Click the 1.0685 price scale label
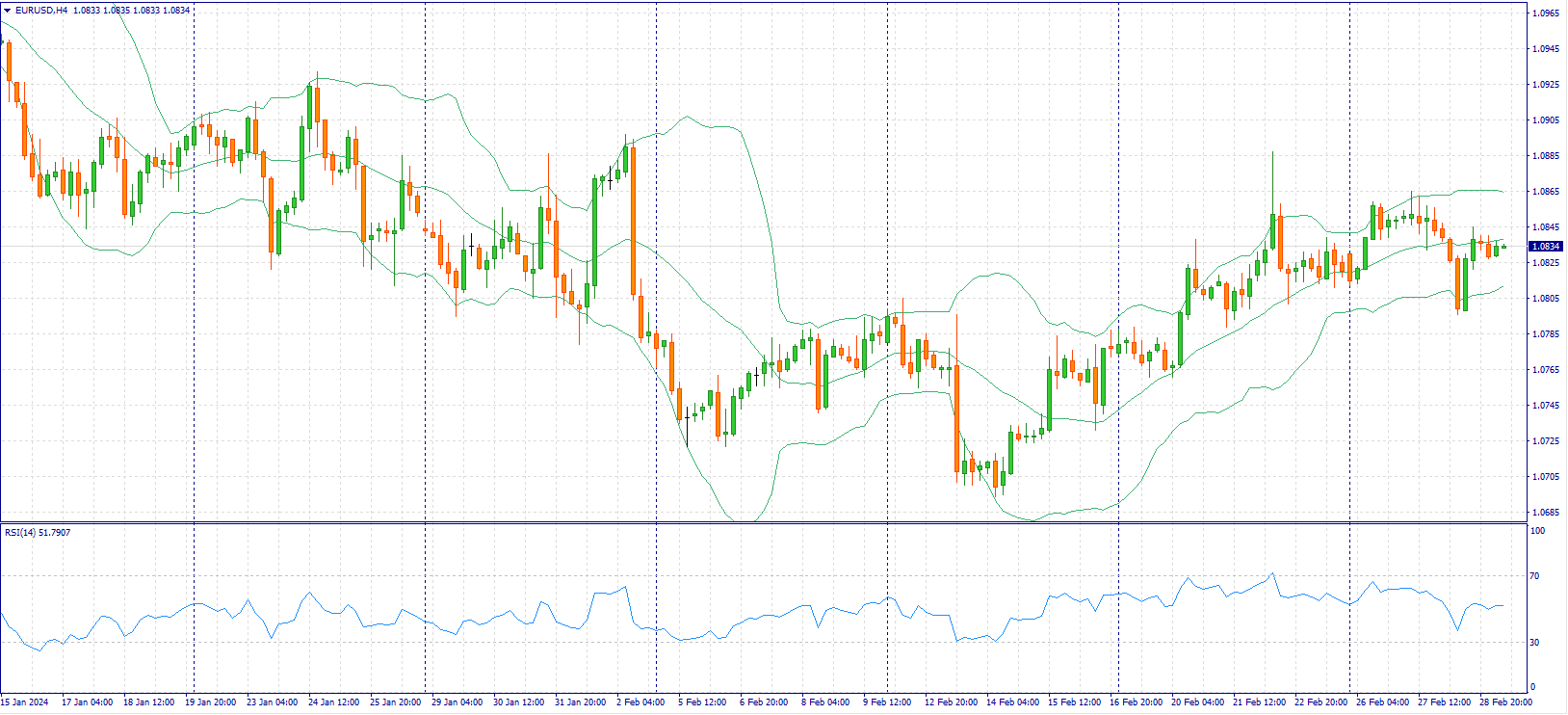 (x=1545, y=513)
